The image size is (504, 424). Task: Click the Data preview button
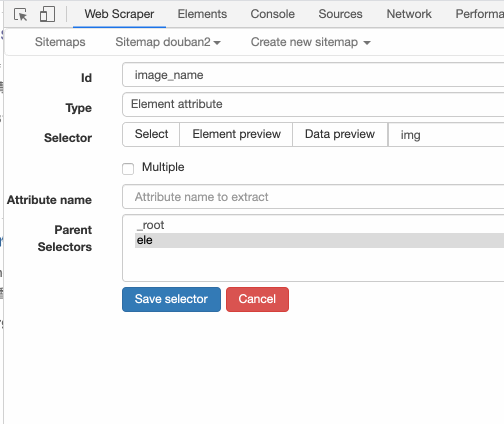340,134
